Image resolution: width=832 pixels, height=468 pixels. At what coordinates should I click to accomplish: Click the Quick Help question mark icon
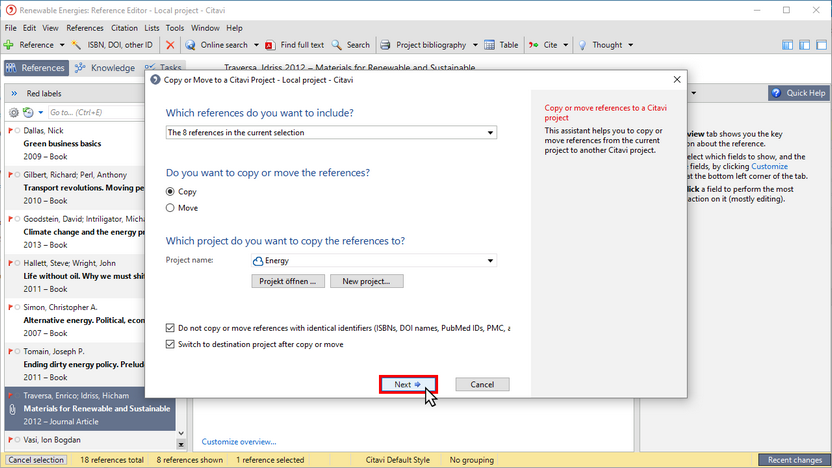click(776, 93)
